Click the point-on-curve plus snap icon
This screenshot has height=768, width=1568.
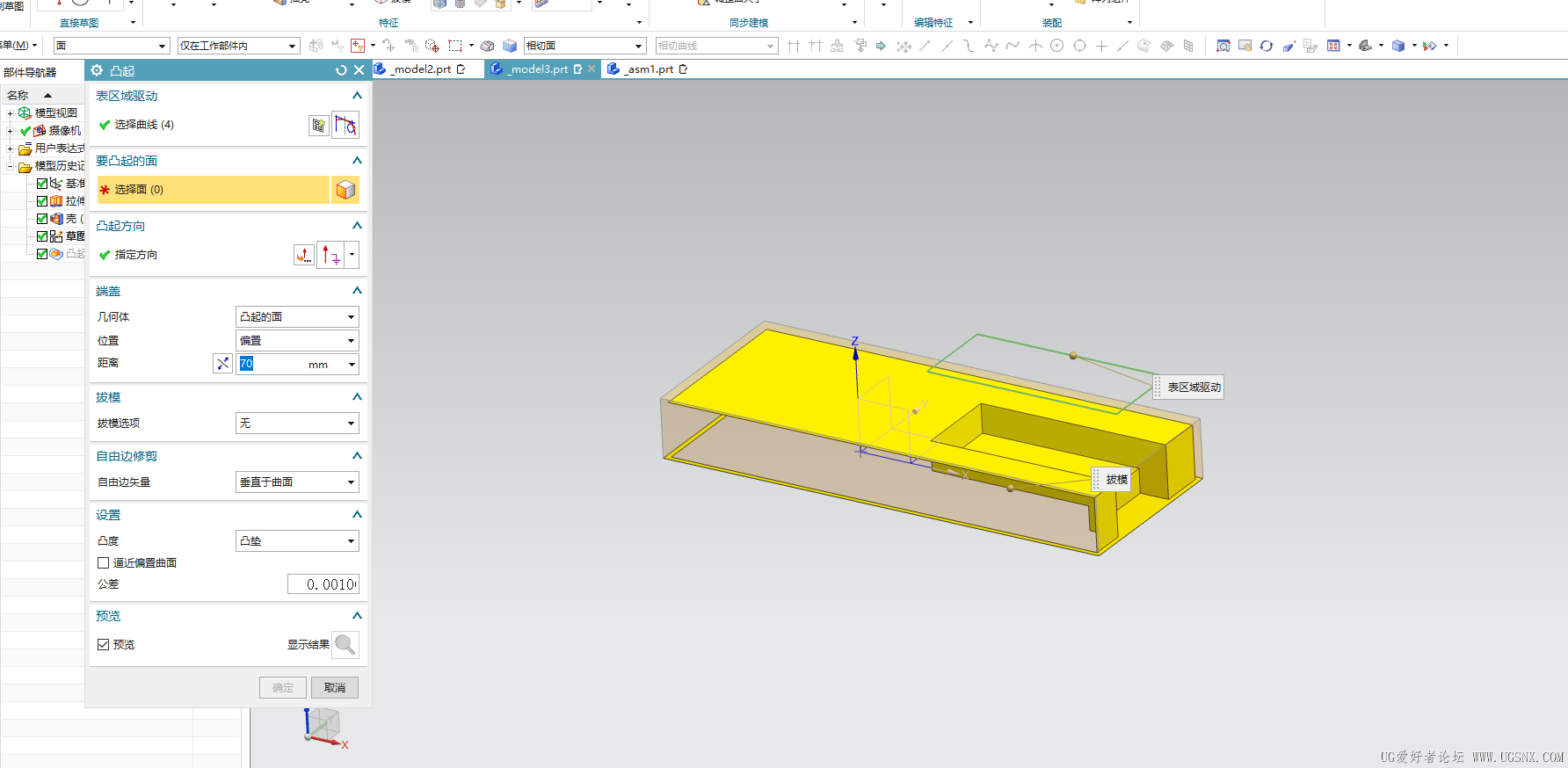pos(1101,46)
